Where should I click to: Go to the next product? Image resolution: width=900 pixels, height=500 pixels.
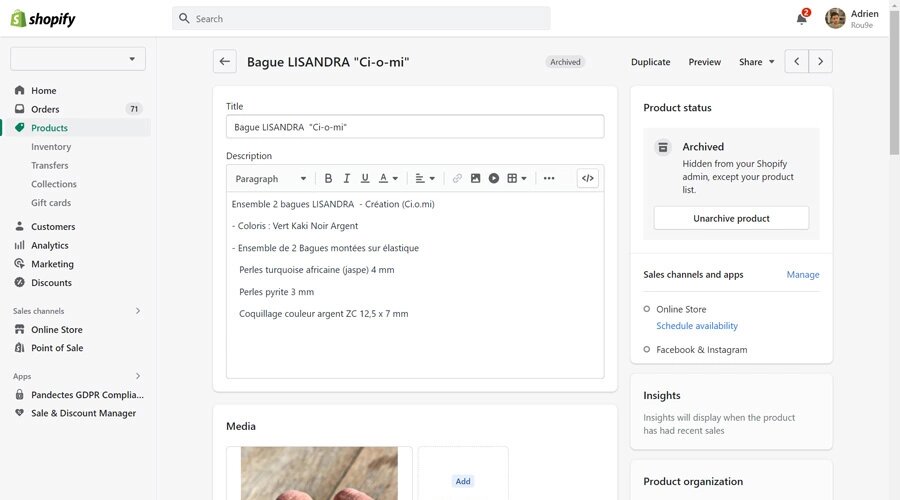pos(820,61)
